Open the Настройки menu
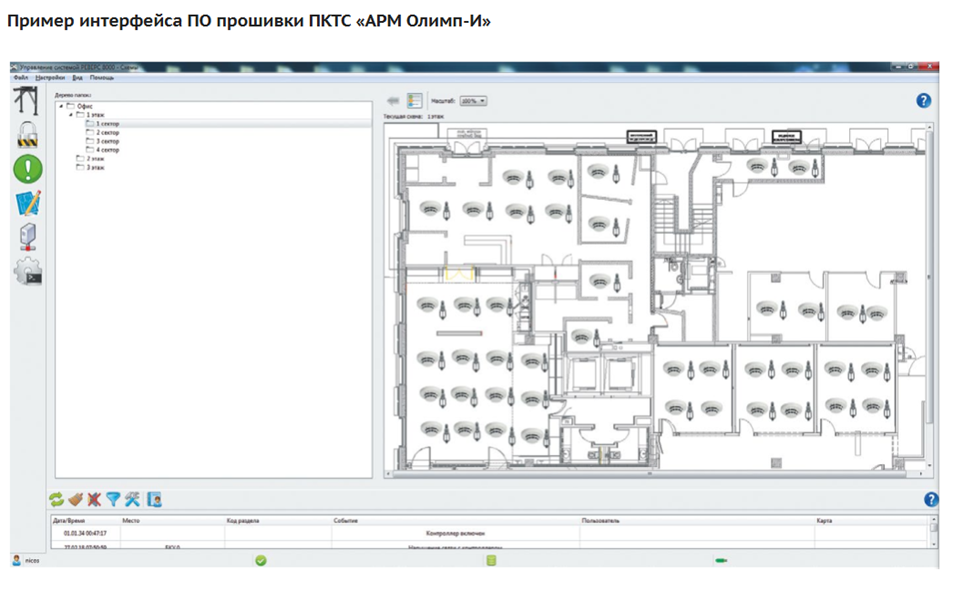 tap(50, 77)
